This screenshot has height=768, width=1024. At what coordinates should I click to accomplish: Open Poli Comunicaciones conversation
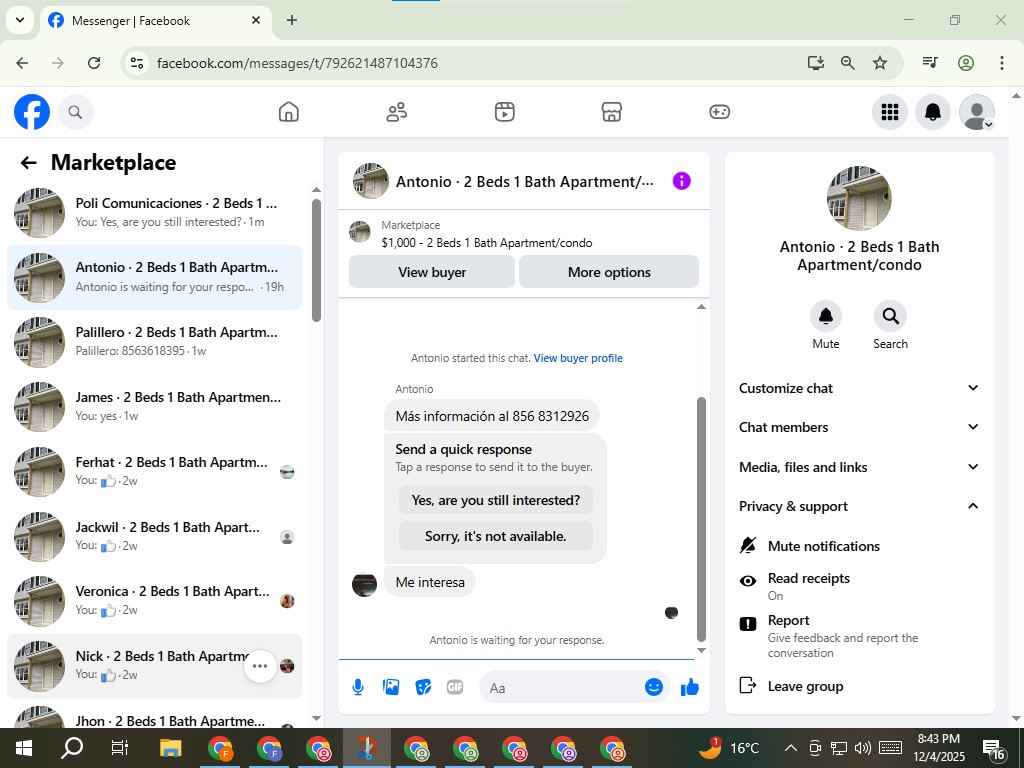(154, 212)
